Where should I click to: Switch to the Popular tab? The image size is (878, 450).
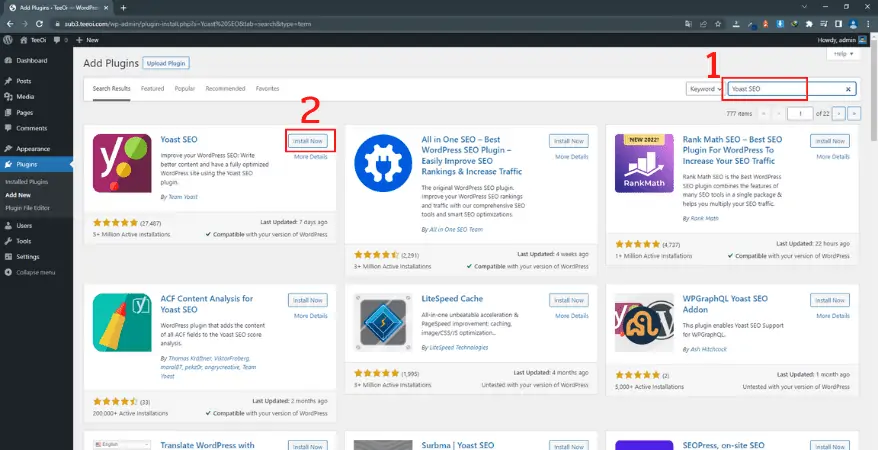click(185, 88)
